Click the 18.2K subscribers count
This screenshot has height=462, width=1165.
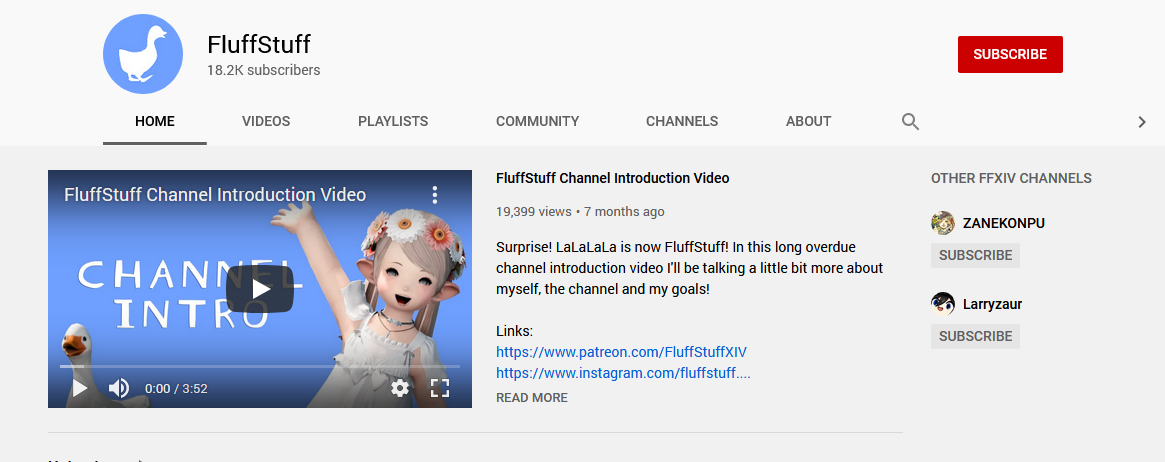[264, 70]
